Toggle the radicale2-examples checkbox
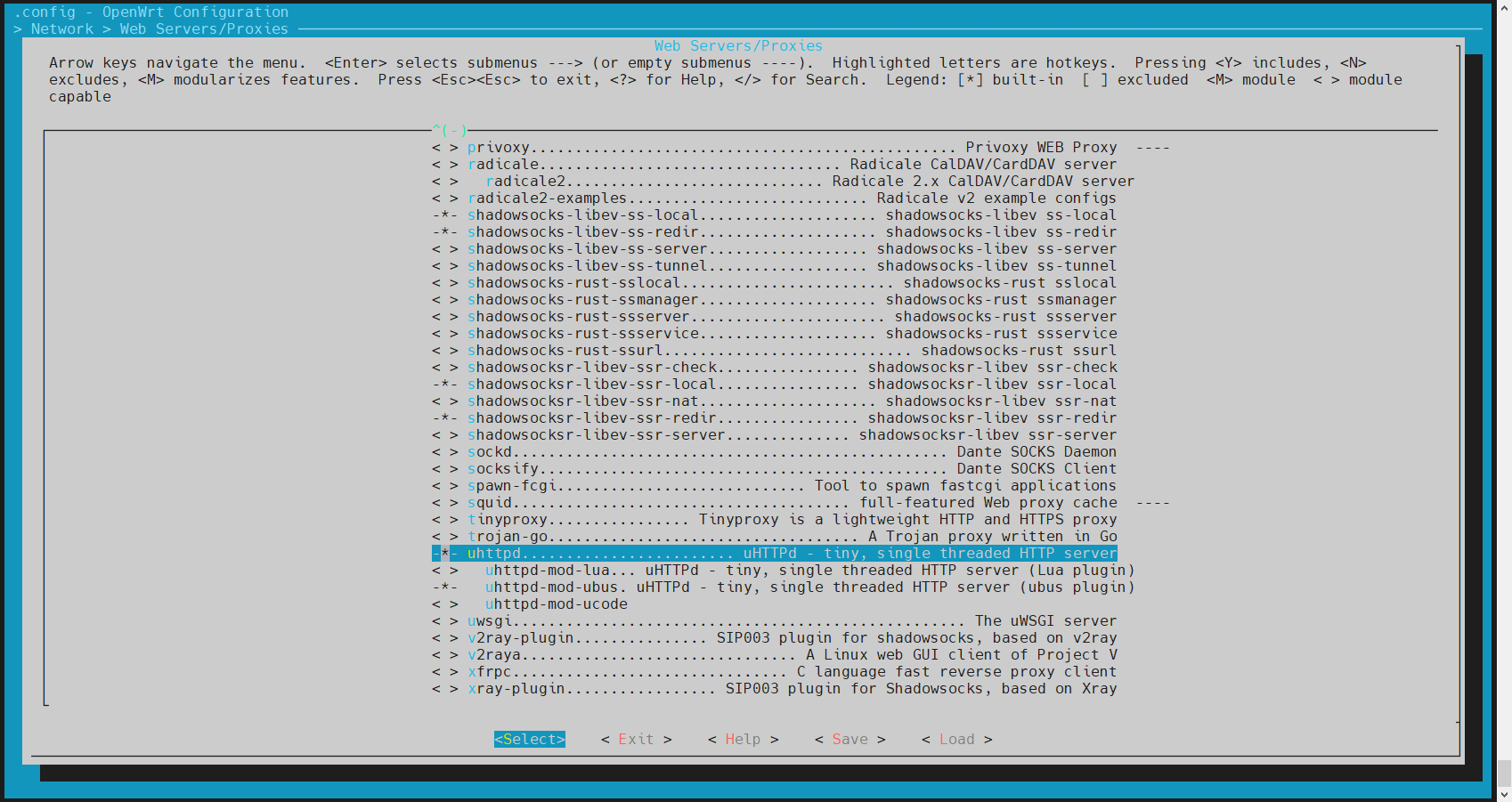Image resolution: width=1512 pixels, height=802 pixels. coord(444,198)
